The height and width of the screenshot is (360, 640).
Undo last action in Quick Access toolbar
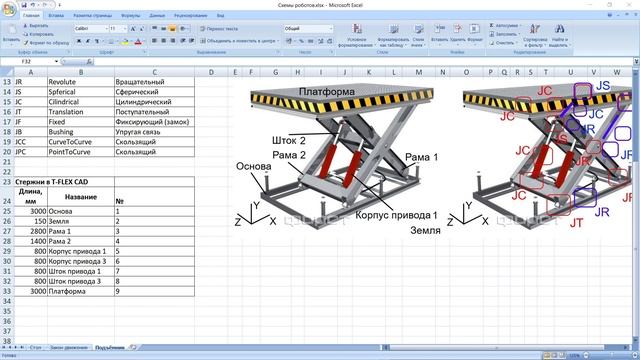click(34, 5)
